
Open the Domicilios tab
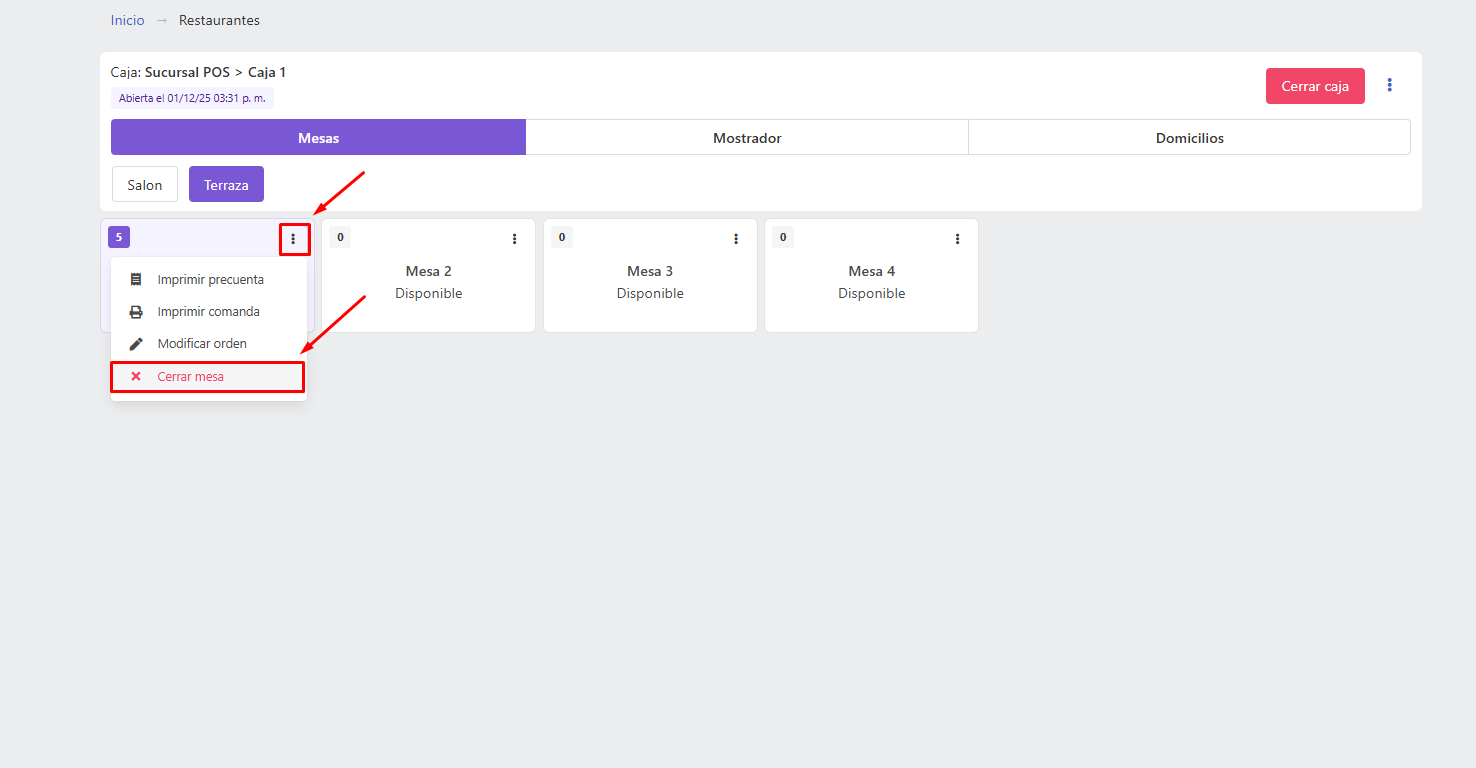[1190, 138]
